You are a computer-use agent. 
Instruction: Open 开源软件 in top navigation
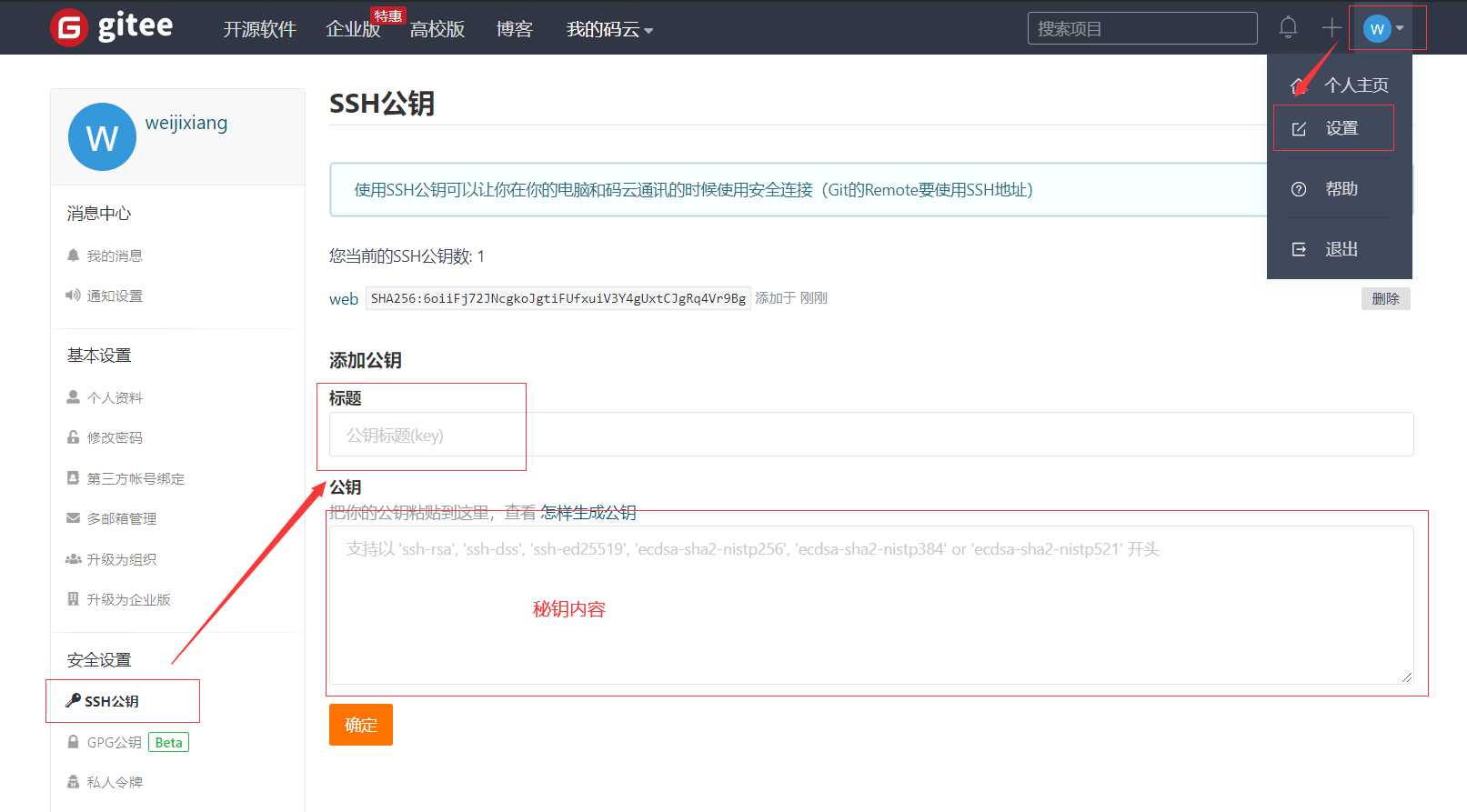click(260, 29)
